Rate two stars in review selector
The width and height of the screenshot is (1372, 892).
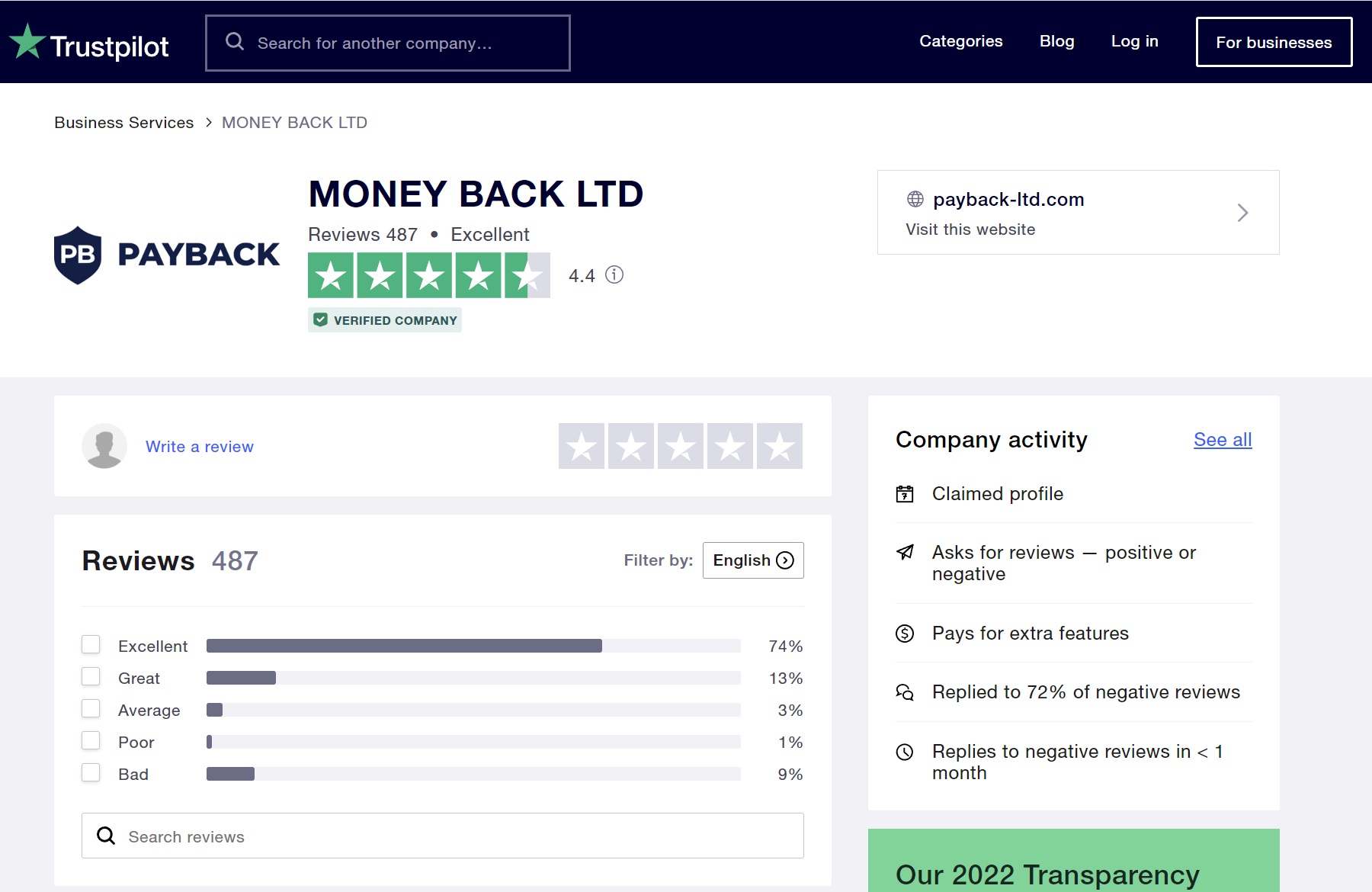coord(631,446)
